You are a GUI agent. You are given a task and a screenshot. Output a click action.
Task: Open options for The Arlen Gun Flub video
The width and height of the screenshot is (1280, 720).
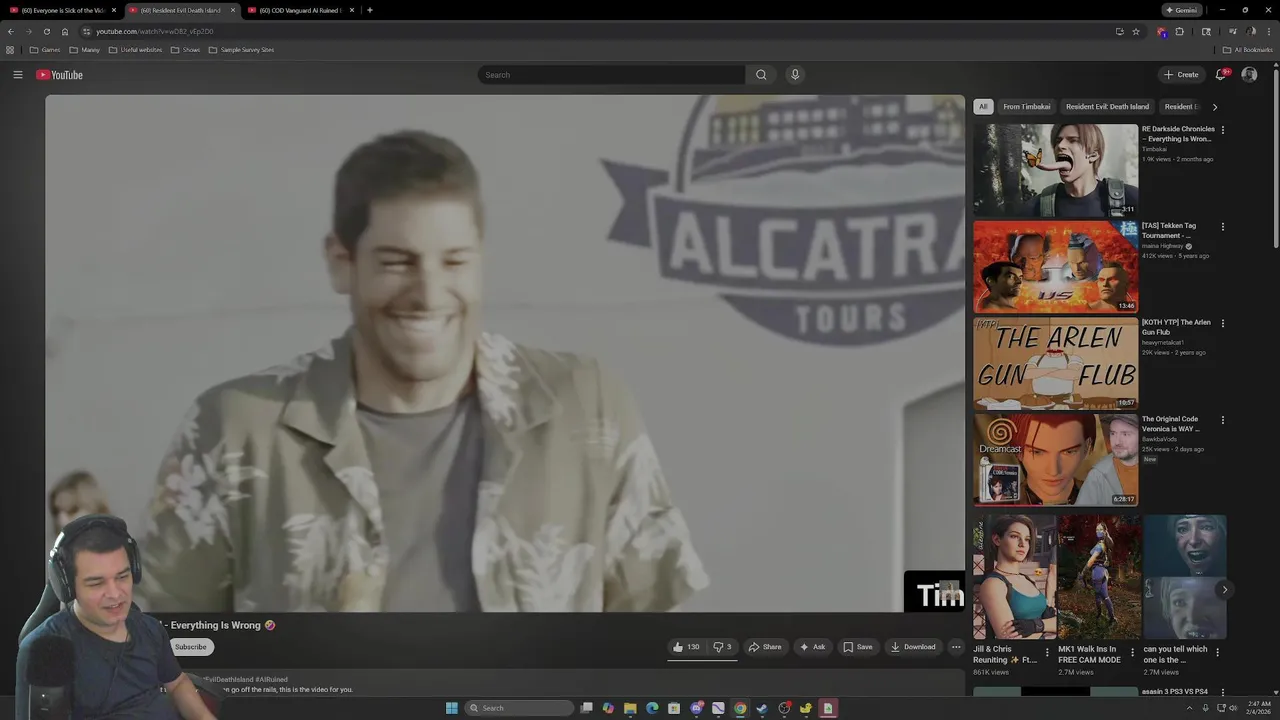click(1222, 324)
